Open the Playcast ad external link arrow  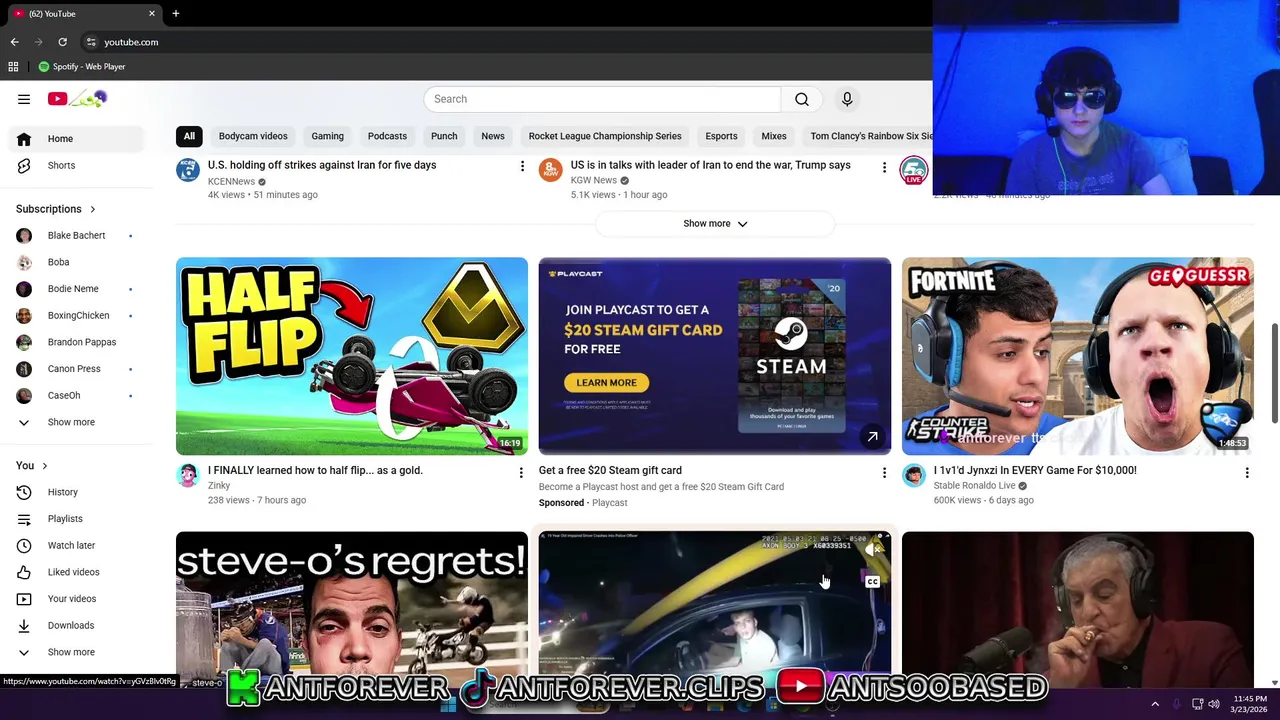[872, 437]
